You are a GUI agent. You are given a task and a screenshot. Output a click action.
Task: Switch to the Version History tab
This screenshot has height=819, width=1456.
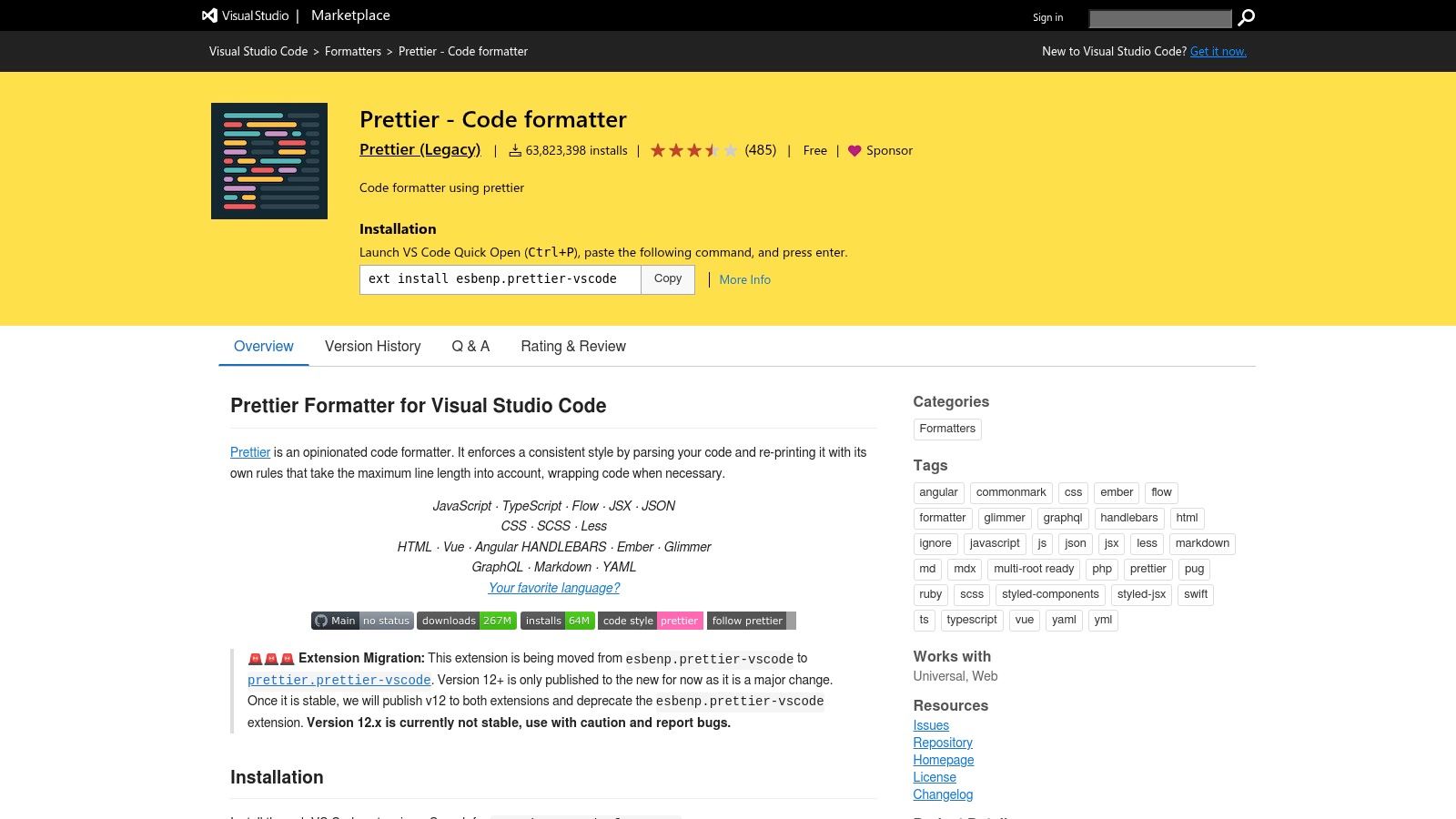coord(372,347)
